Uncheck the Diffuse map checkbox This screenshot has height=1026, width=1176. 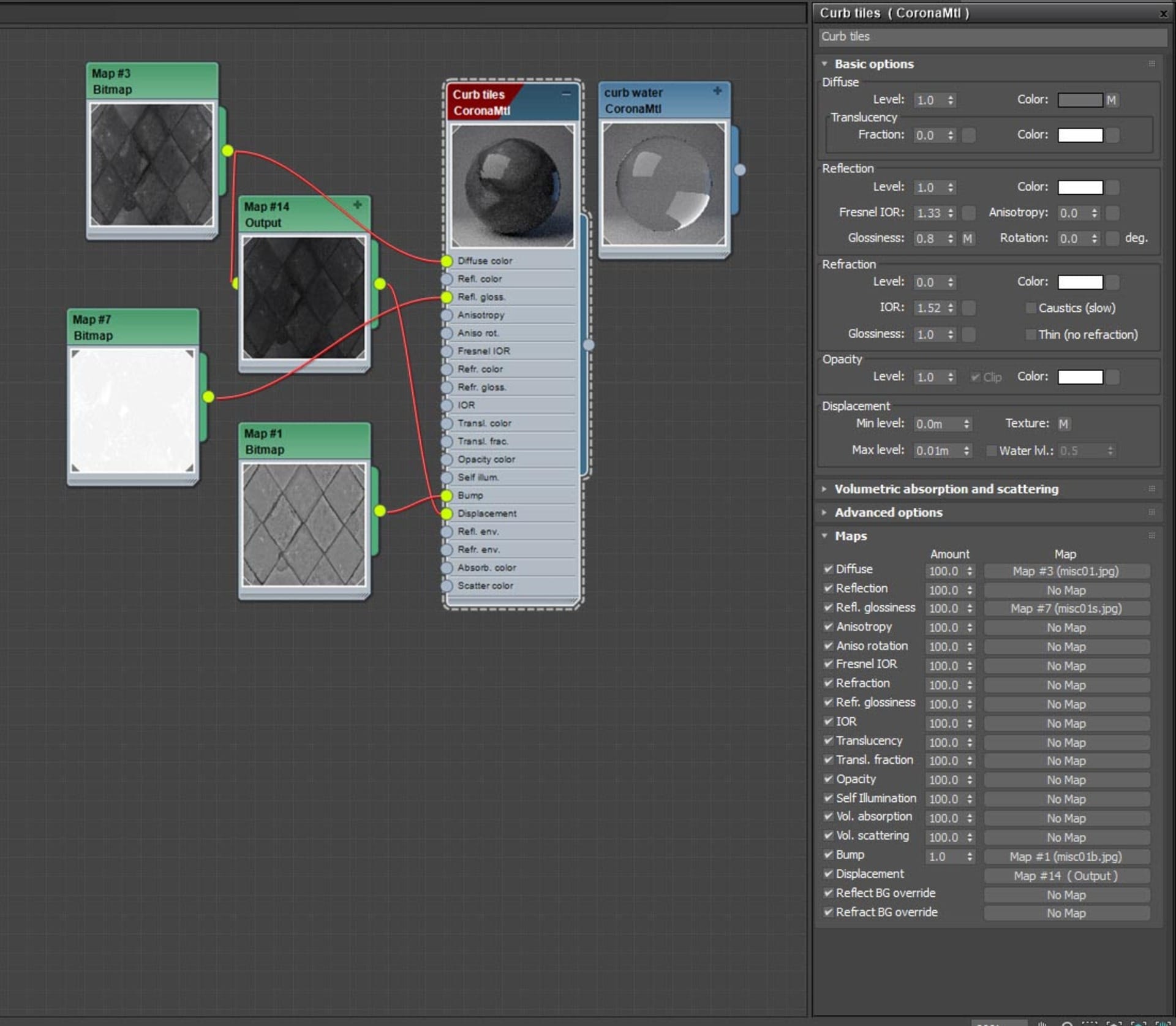point(828,569)
